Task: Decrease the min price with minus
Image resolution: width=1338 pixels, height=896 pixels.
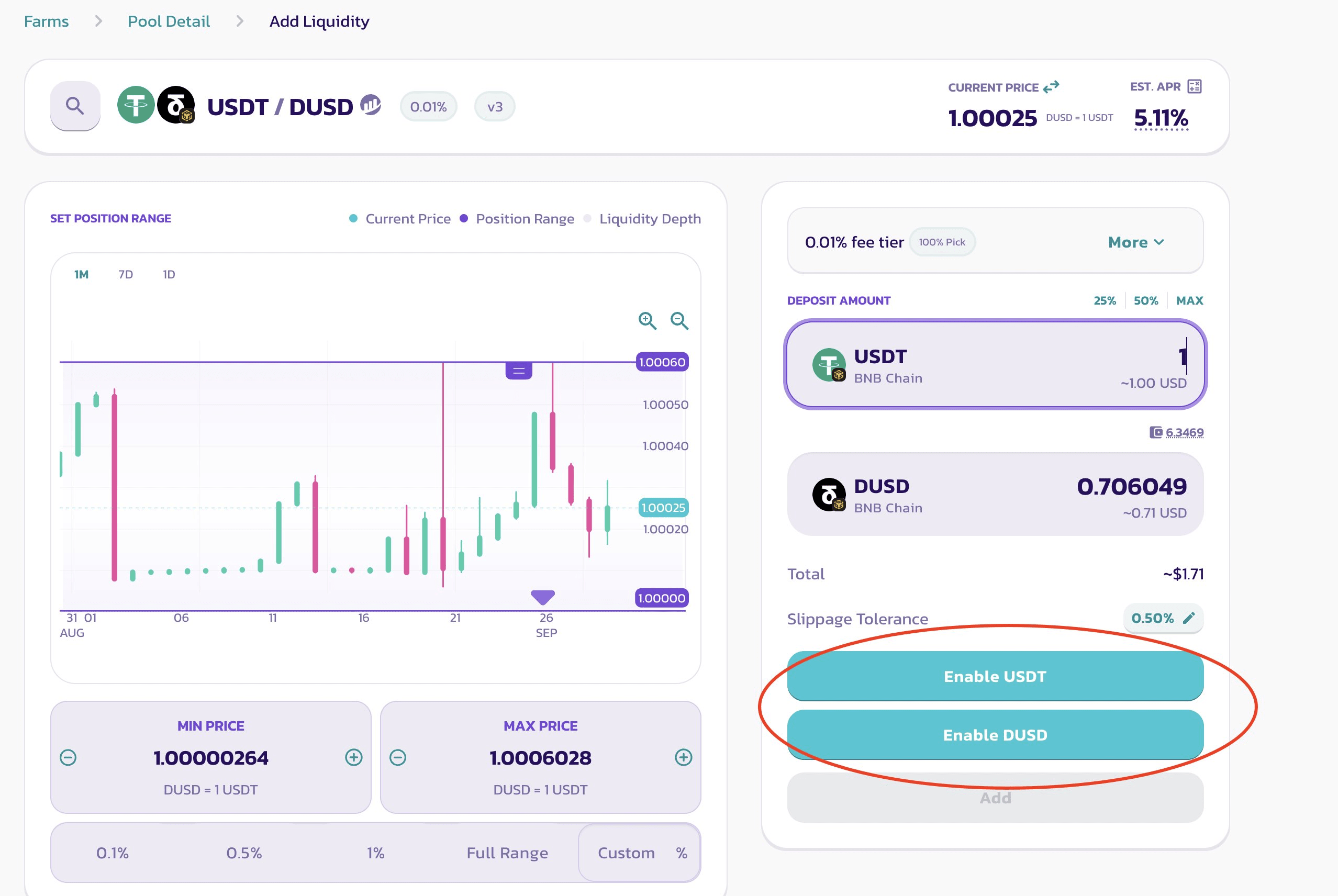Action: click(68, 758)
